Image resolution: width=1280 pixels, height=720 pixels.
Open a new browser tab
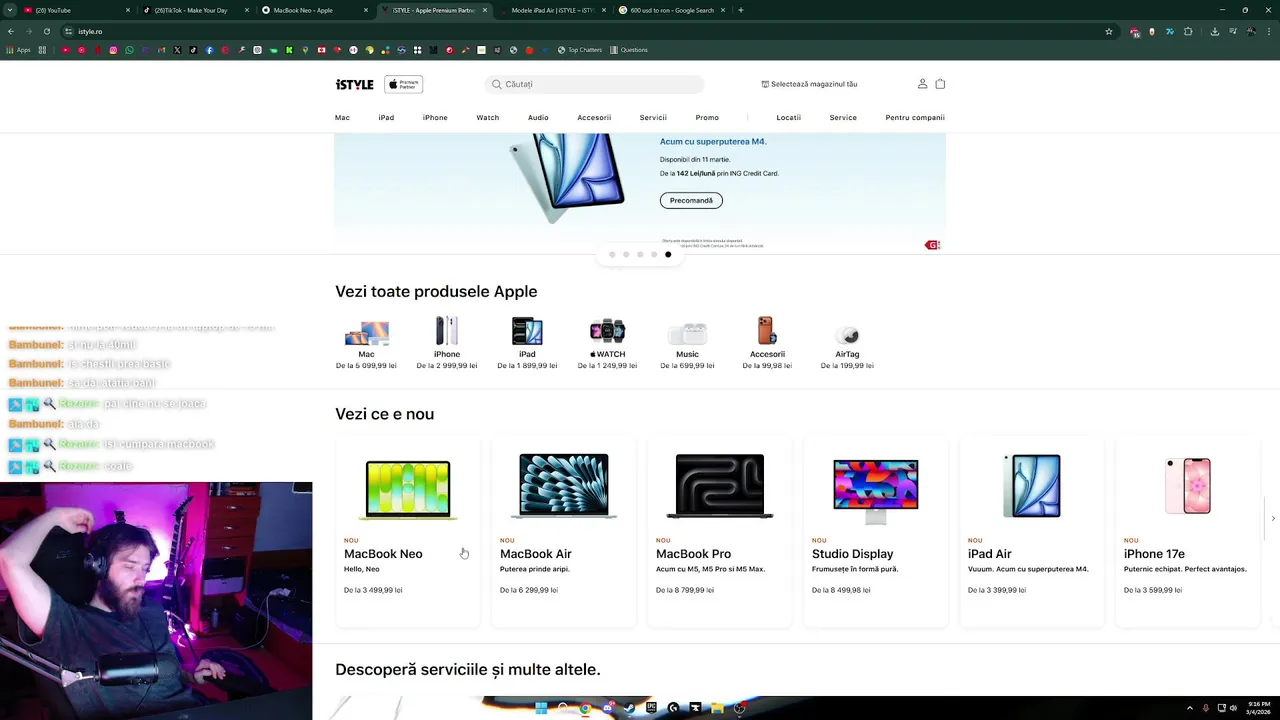740,10
